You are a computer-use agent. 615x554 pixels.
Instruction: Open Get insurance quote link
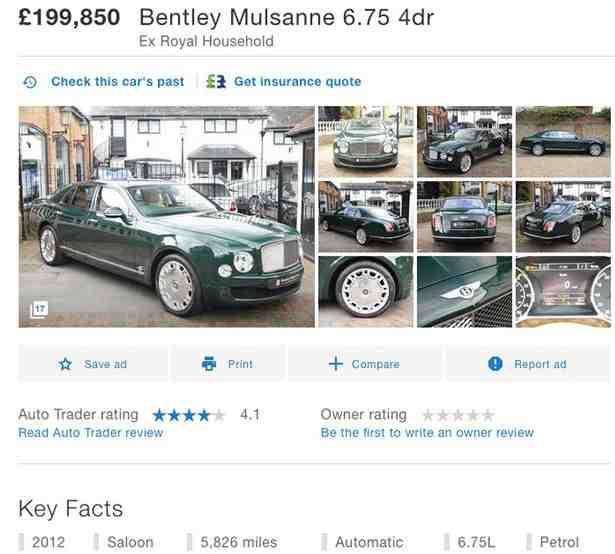[x=298, y=82]
